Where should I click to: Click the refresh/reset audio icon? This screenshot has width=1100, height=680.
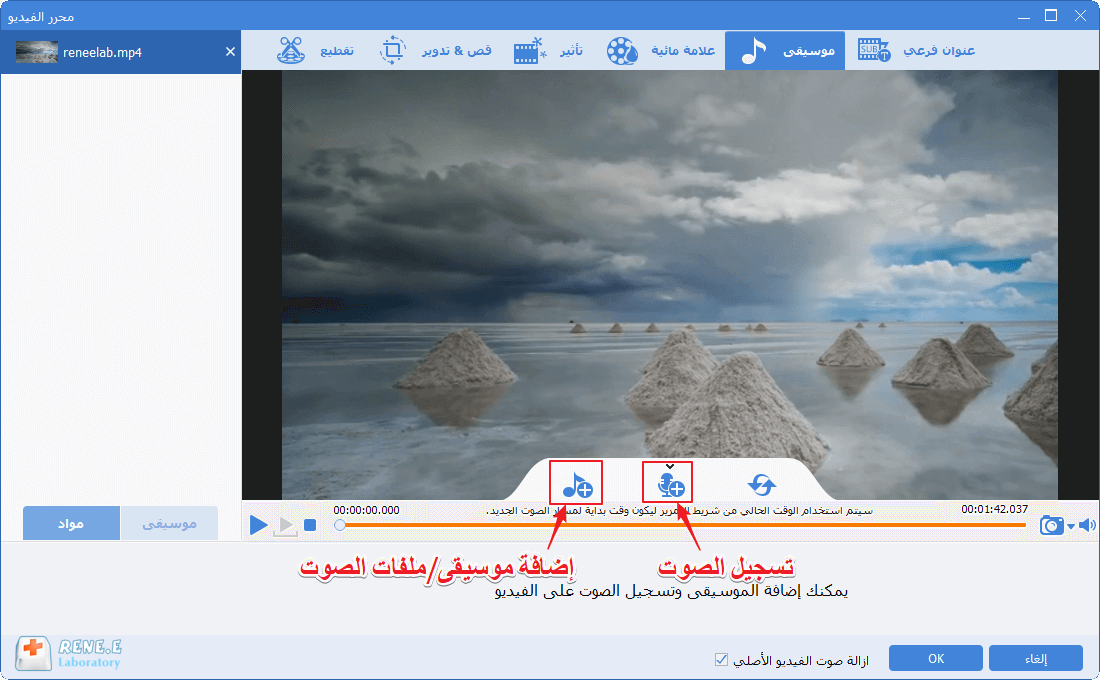tap(762, 484)
